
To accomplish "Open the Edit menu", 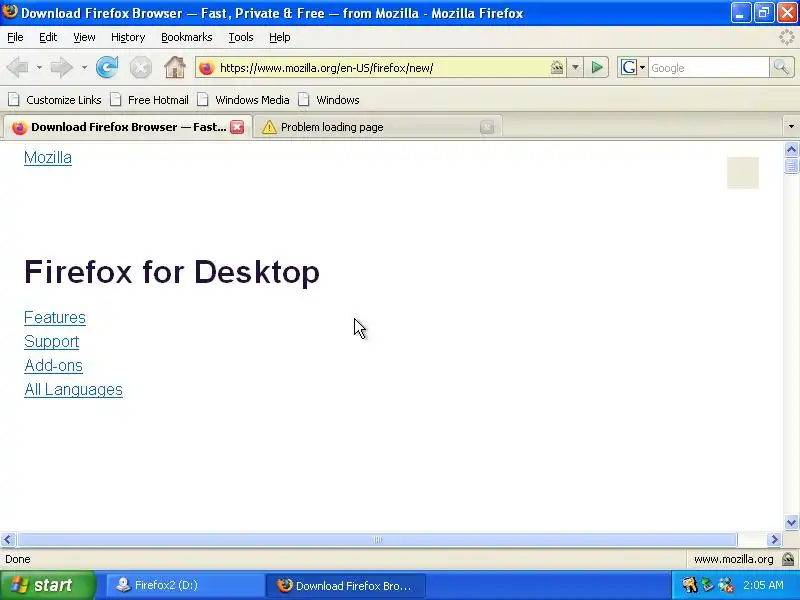I will (x=48, y=37).
